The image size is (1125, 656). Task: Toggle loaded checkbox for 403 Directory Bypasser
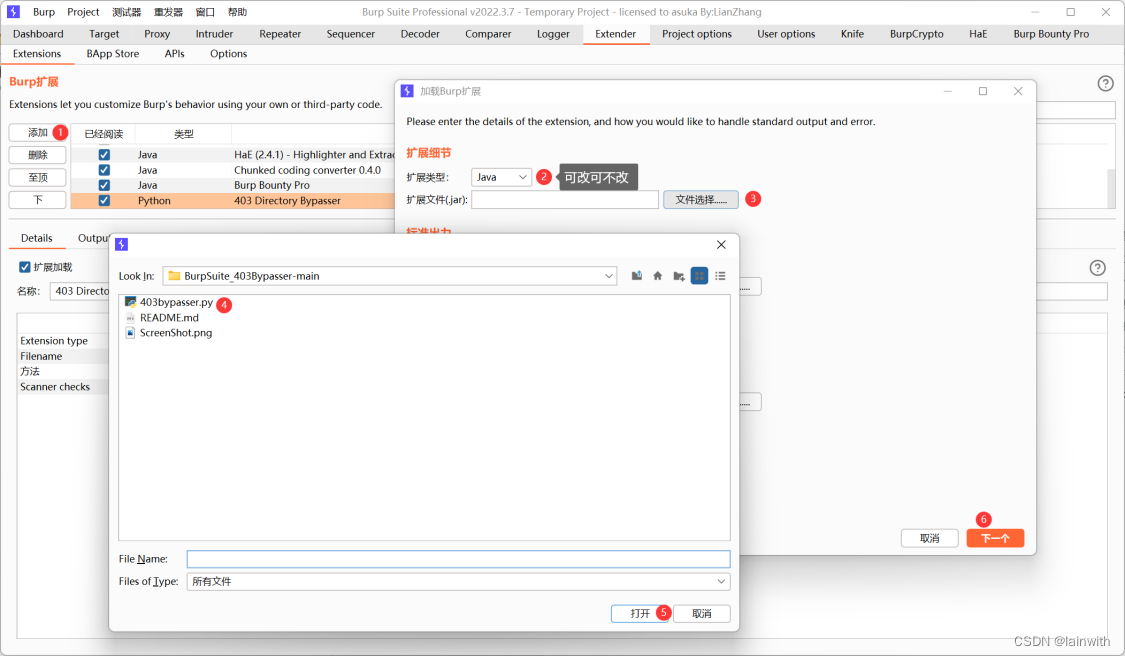[x=104, y=200]
